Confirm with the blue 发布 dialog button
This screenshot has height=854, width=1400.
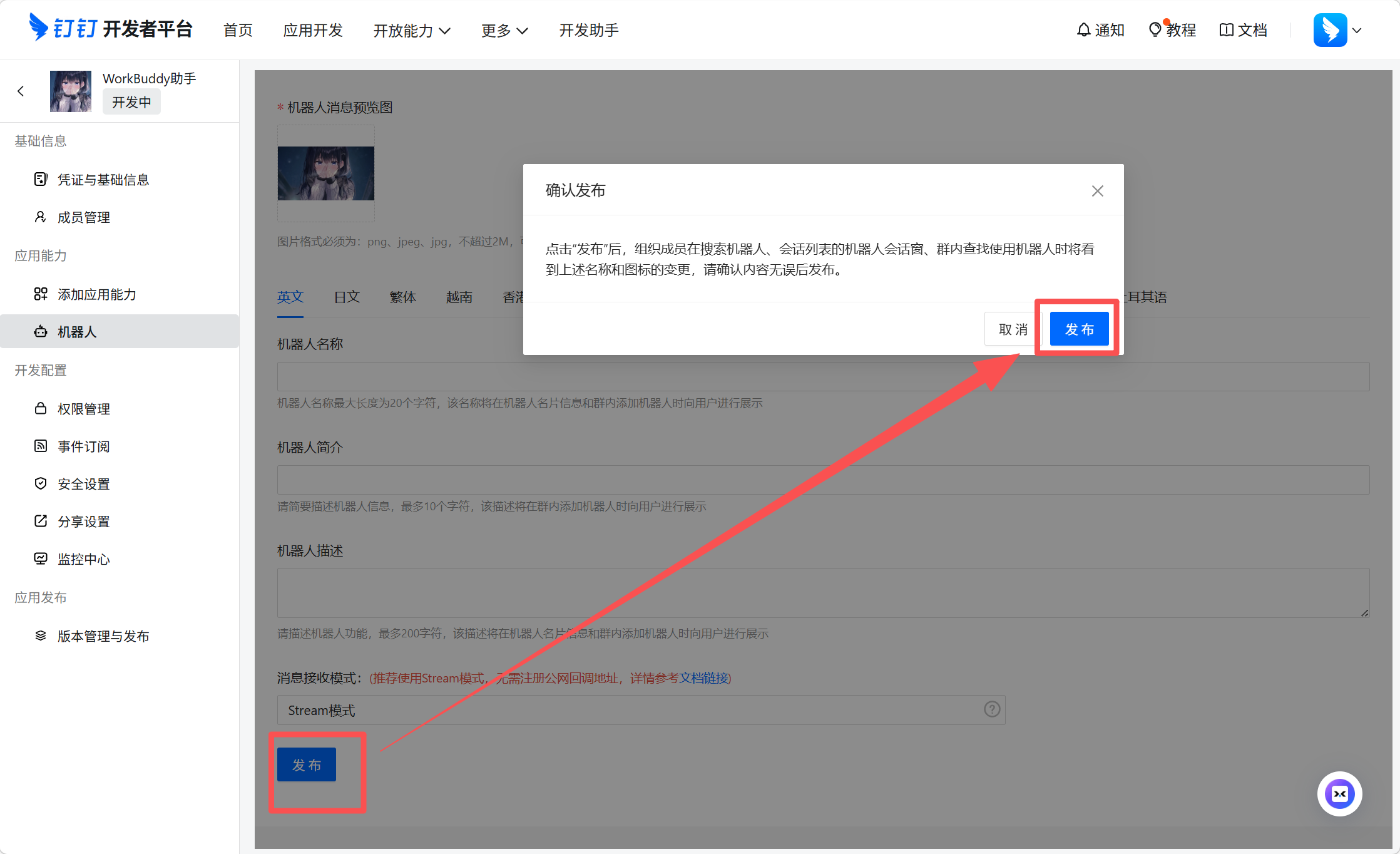(1079, 329)
